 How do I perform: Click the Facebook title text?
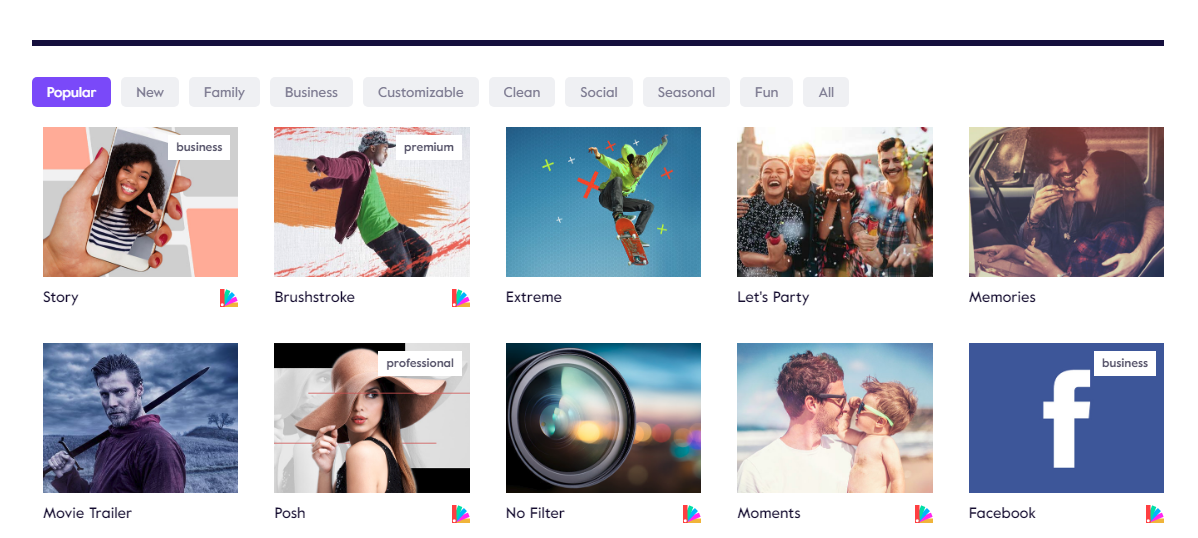tap(1002, 513)
